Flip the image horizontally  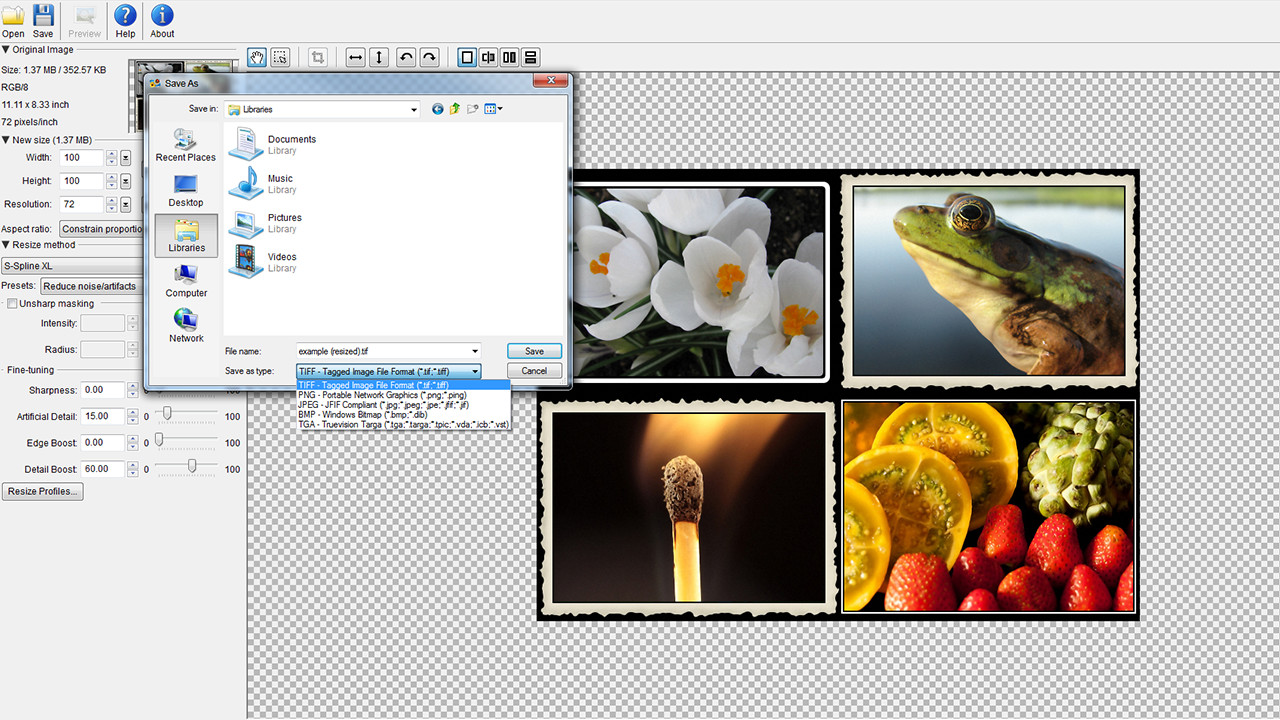point(355,58)
